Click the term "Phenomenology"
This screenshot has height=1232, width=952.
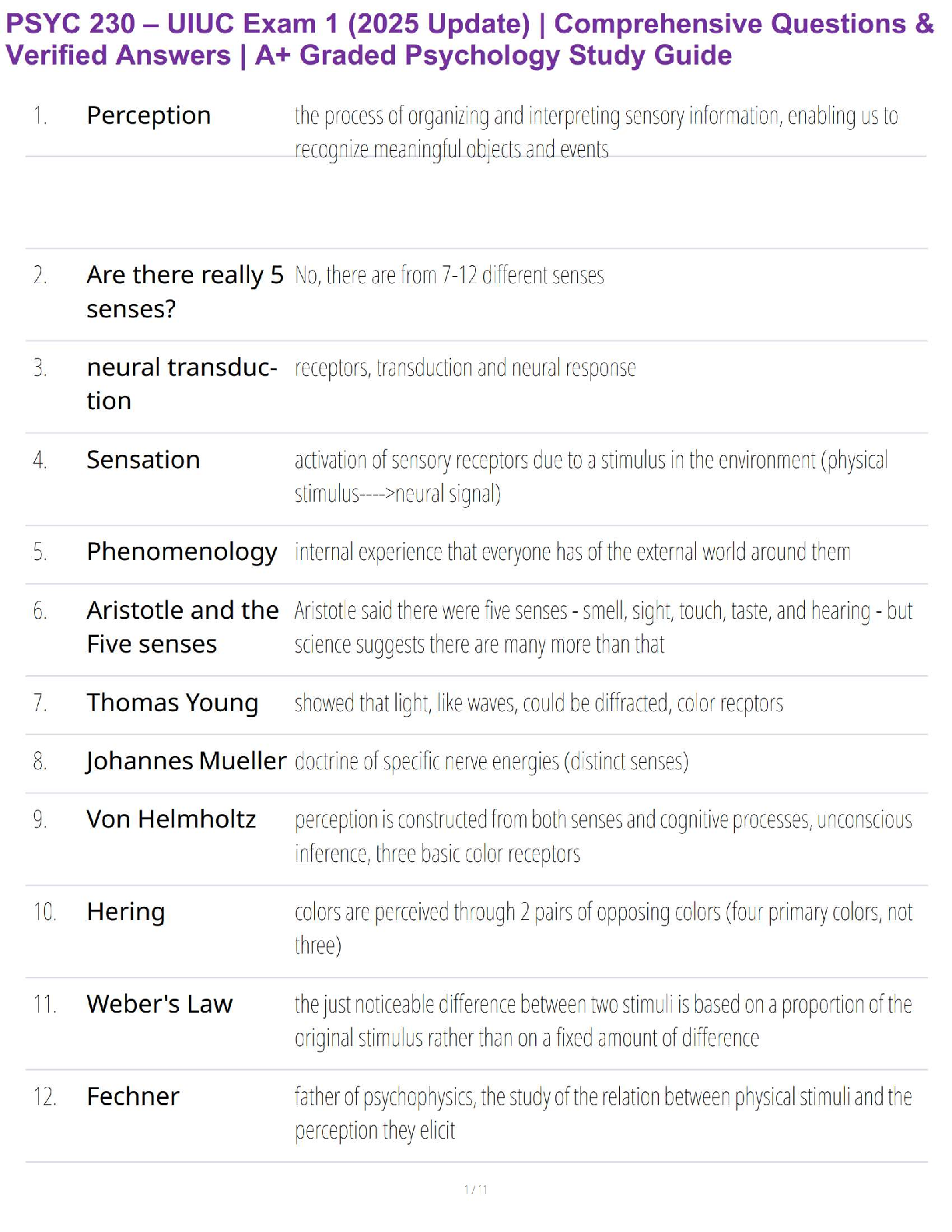[181, 551]
